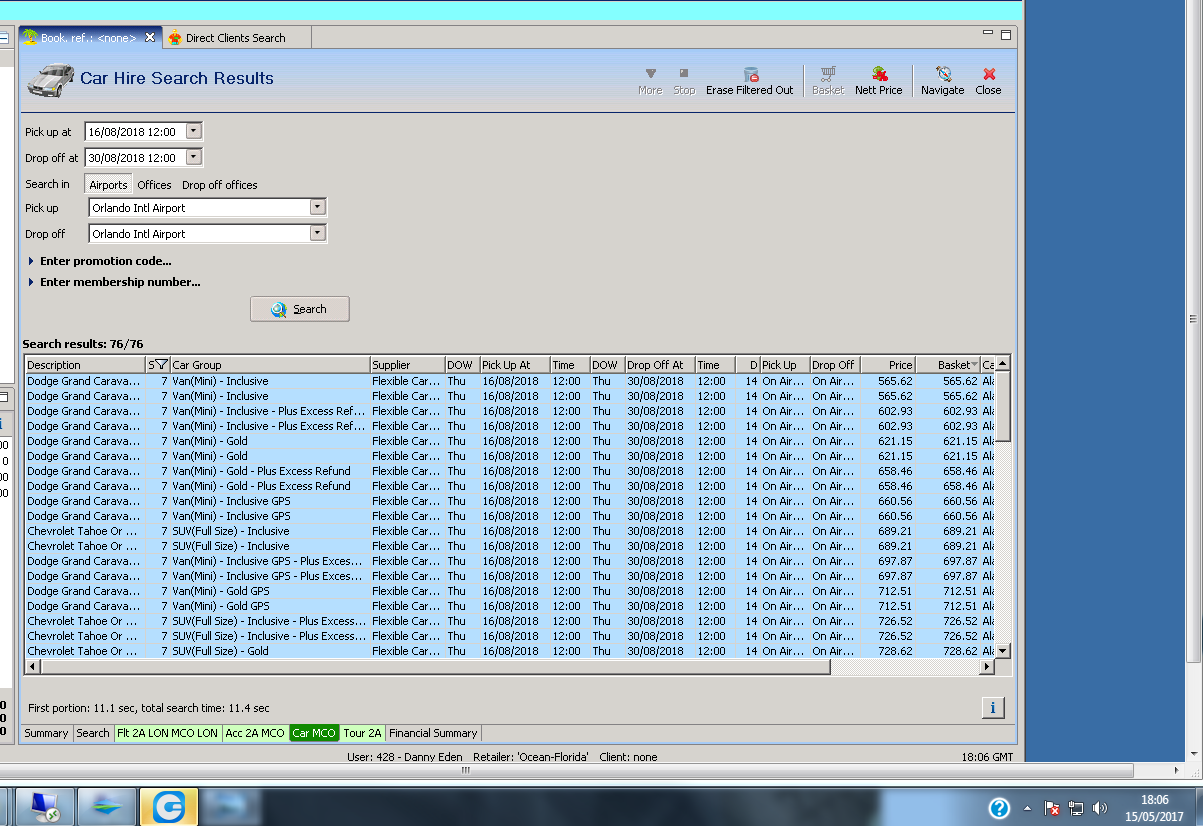Open the Basket toolbar icon
Image resolution: width=1203 pixels, height=826 pixels.
pos(828,74)
